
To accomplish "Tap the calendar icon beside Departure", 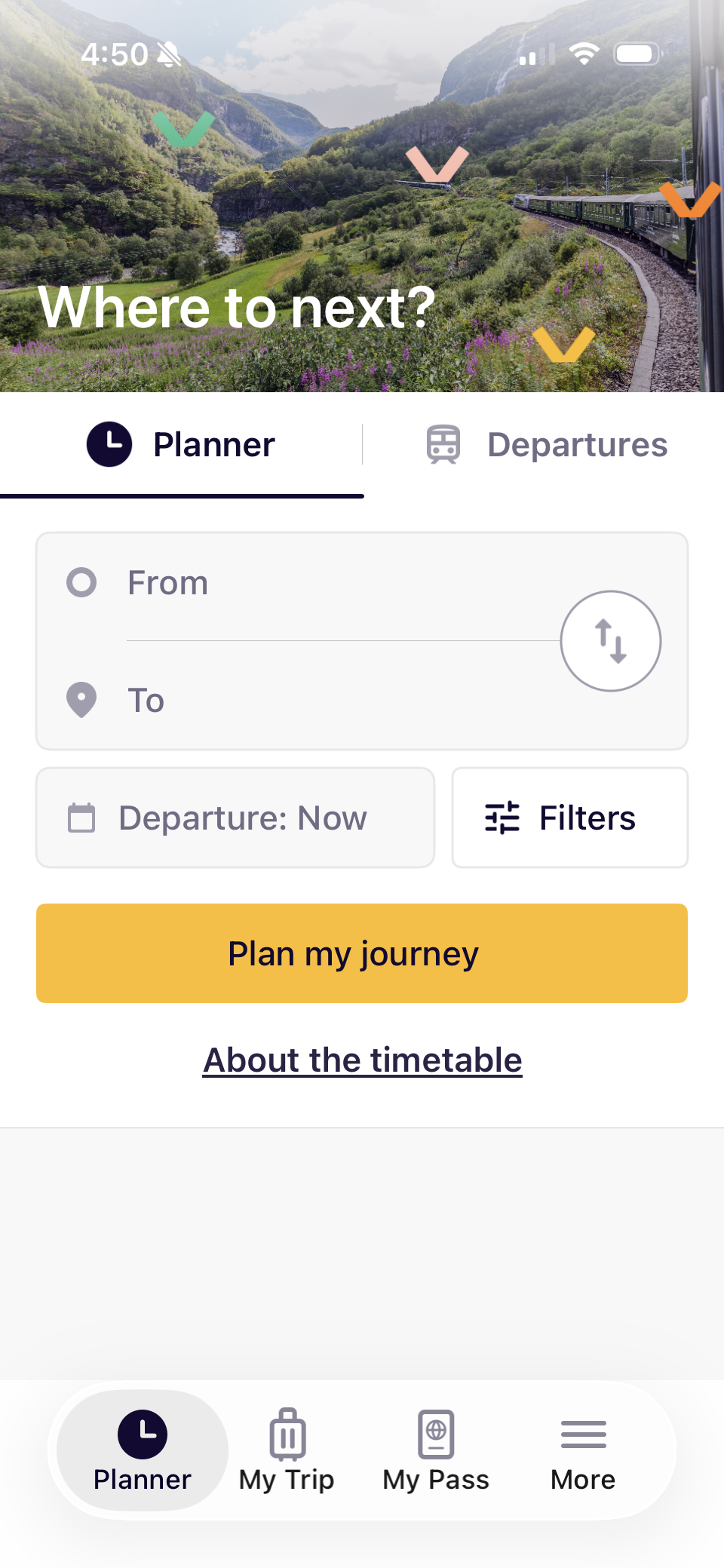I will point(81,818).
